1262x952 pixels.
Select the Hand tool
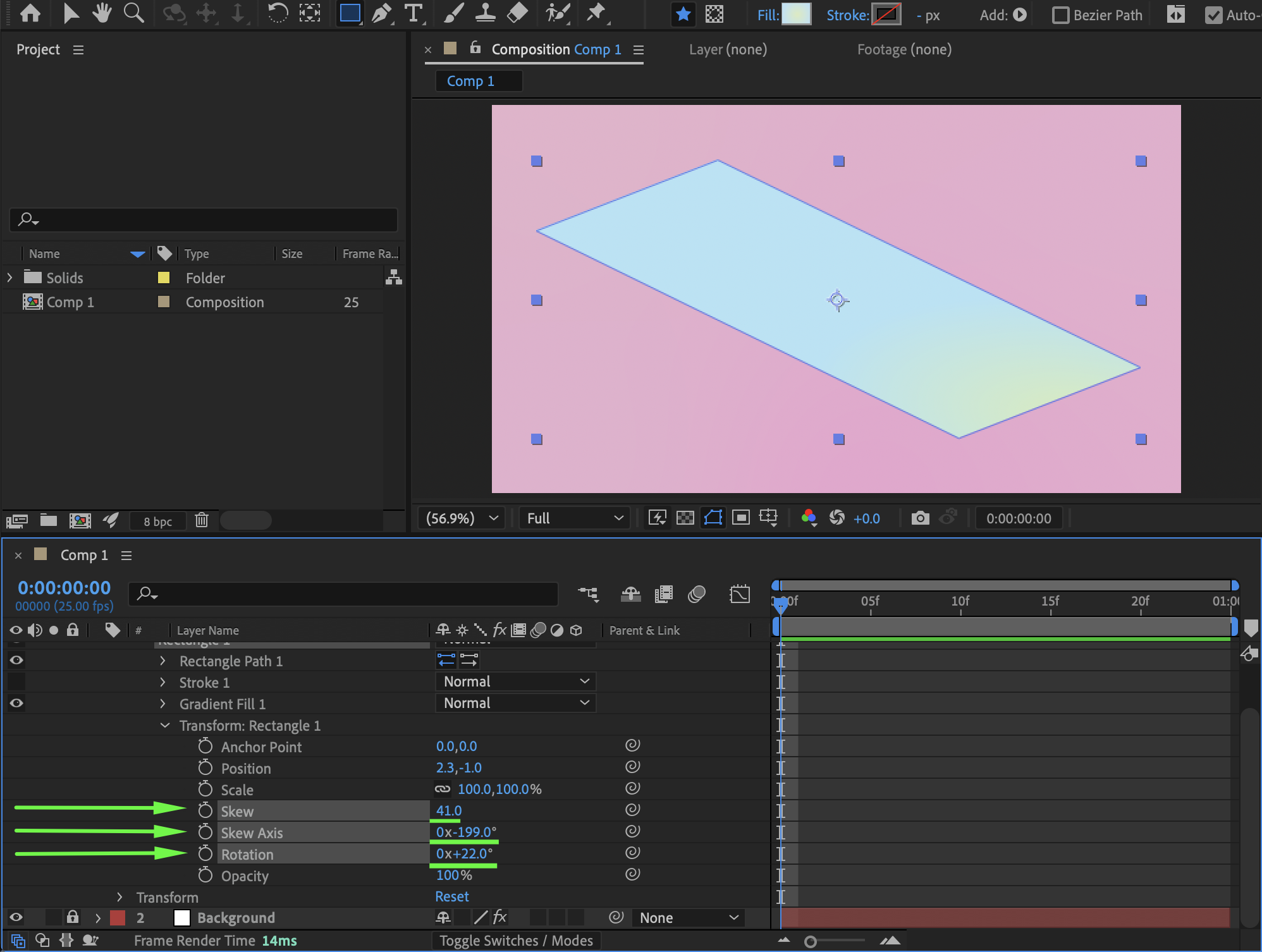(x=101, y=13)
